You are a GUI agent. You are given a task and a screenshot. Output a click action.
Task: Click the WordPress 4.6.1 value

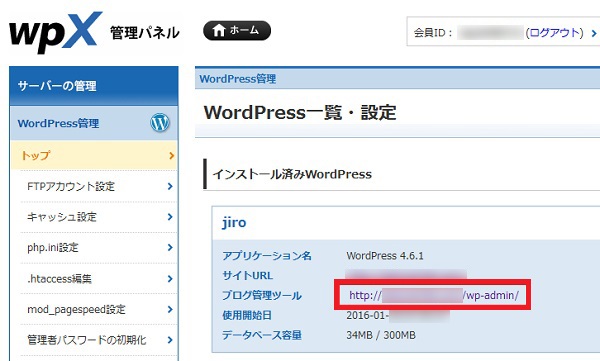385,256
